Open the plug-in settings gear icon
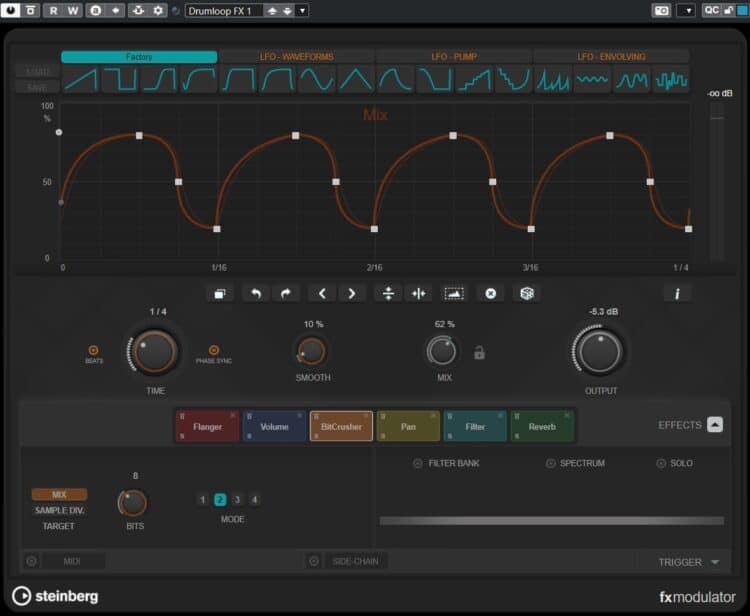The width and height of the screenshot is (750, 616). coord(158,11)
